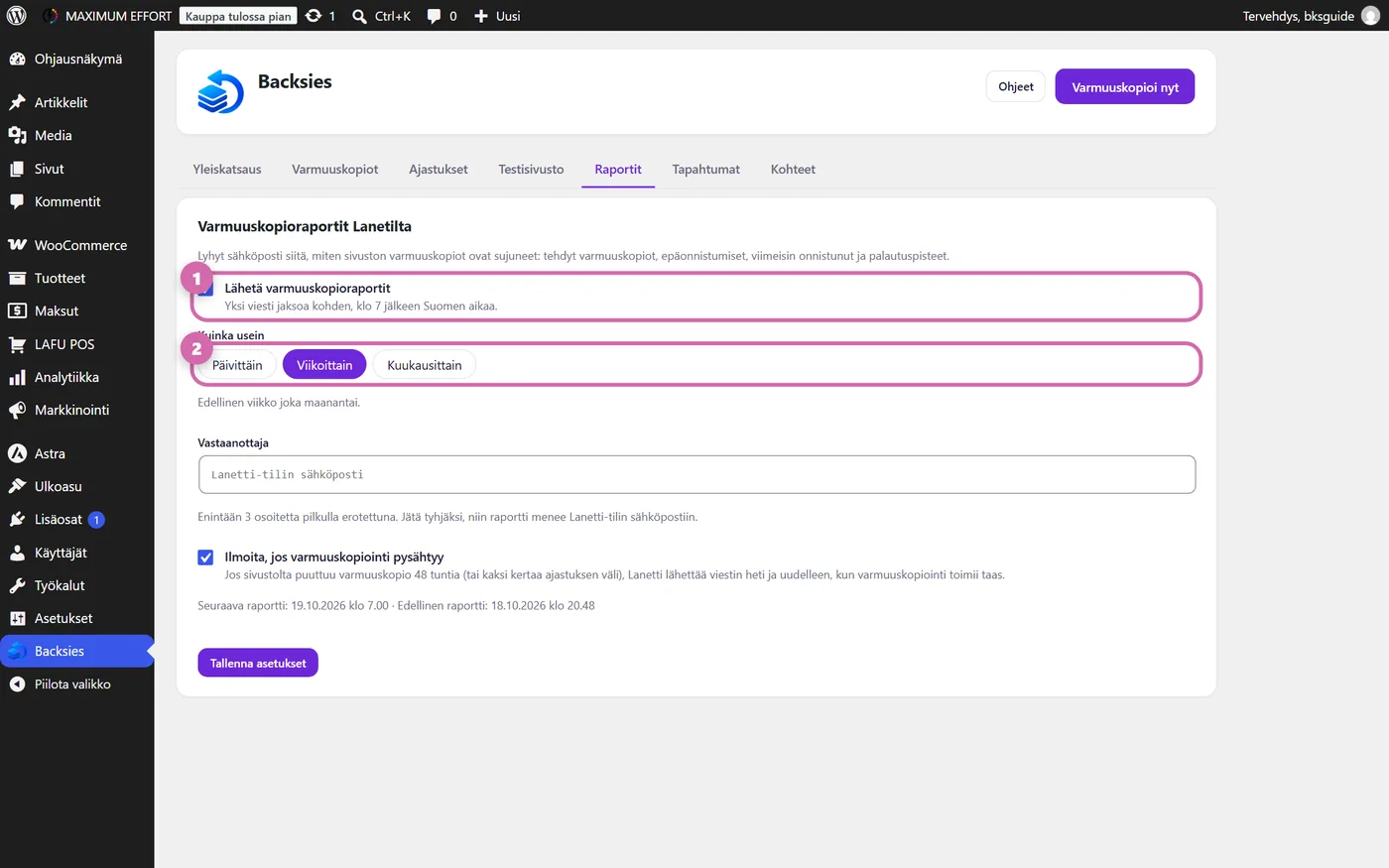Image resolution: width=1389 pixels, height=868 pixels.
Task: Click the Kommentit comment icon in sidebar
Action: pos(17,201)
